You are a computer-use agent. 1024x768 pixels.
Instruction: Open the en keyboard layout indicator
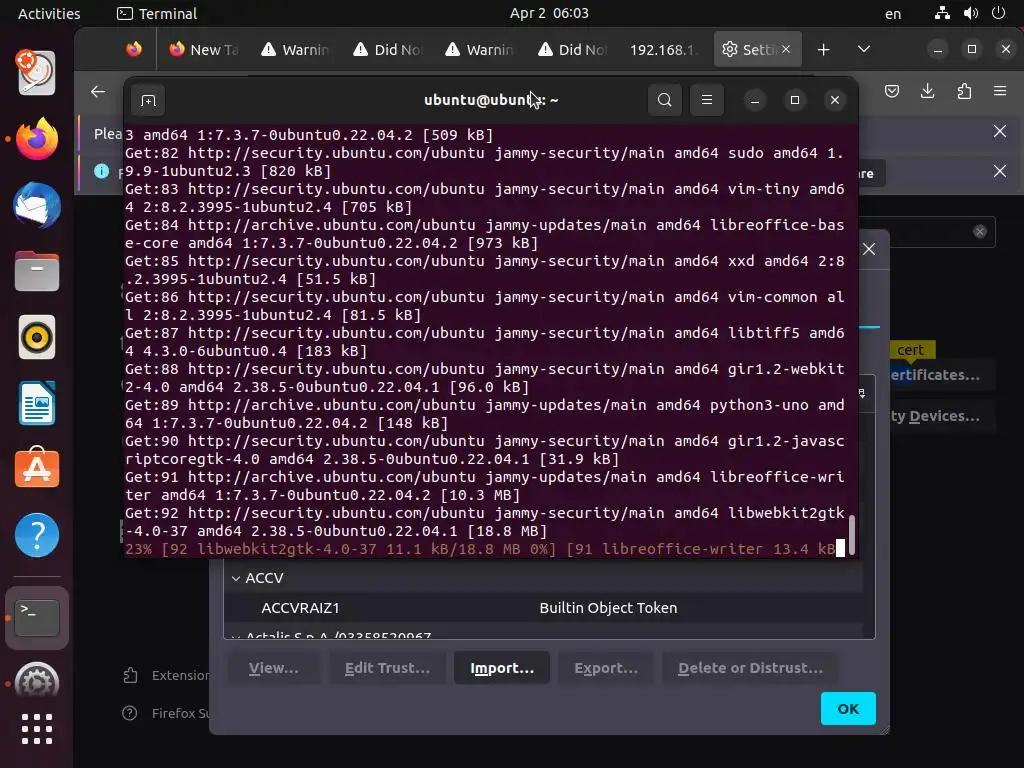pos(893,14)
